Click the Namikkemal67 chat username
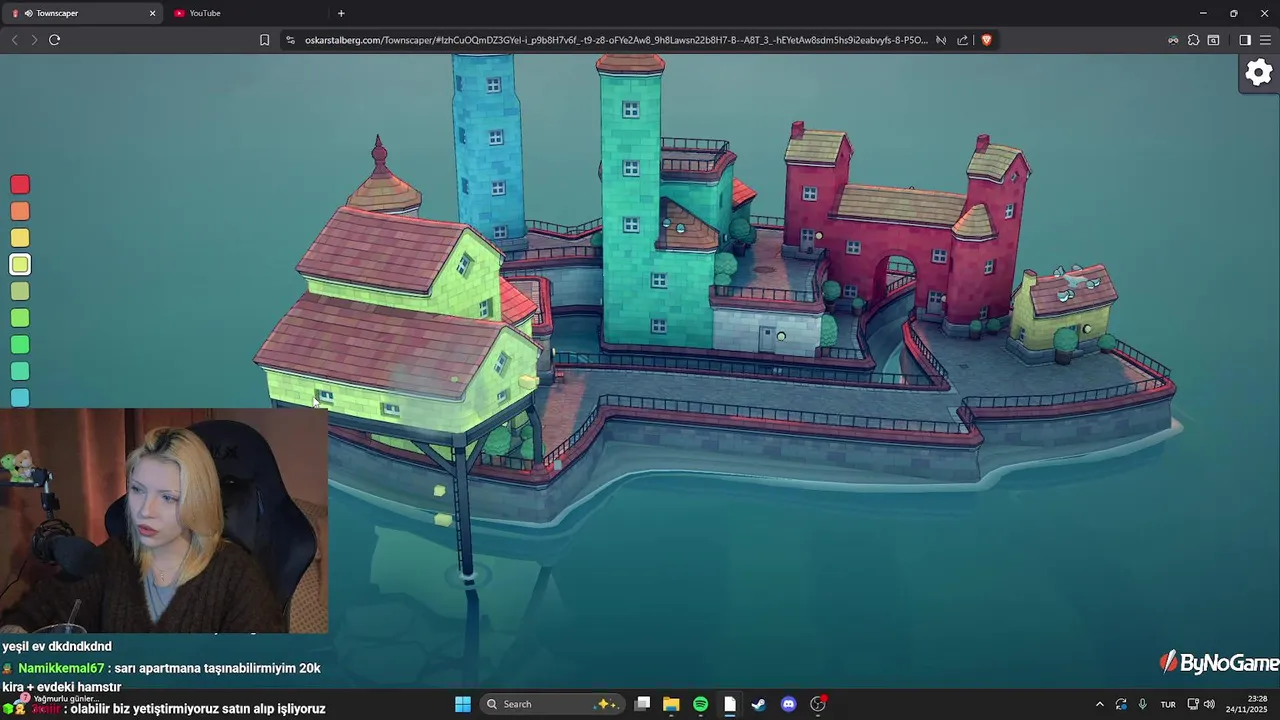This screenshot has height=720, width=1280. pyautogui.click(x=61, y=668)
